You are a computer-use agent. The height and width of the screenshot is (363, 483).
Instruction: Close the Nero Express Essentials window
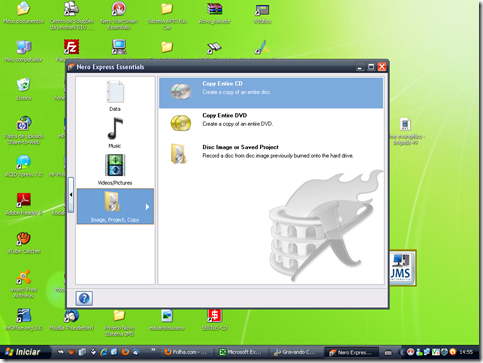[x=382, y=67]
